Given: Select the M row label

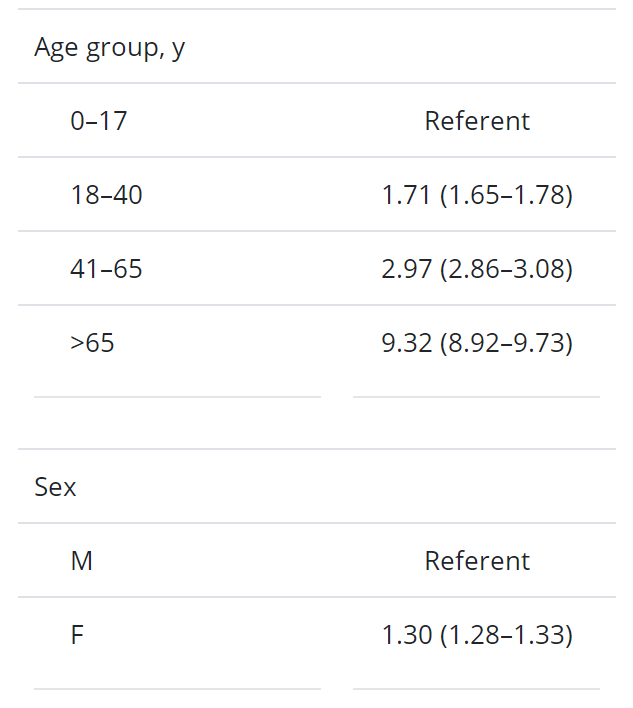Looking at the screenshot, I should click(82, 561).
